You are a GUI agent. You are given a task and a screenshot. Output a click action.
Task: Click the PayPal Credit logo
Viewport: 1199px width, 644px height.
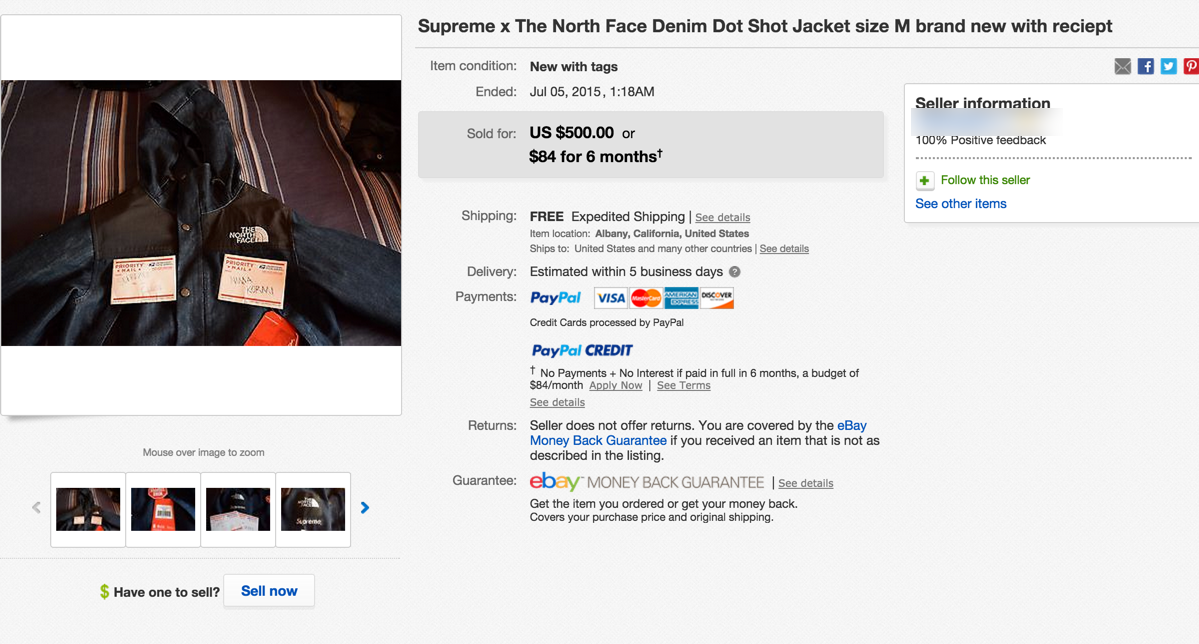point(582,350)
